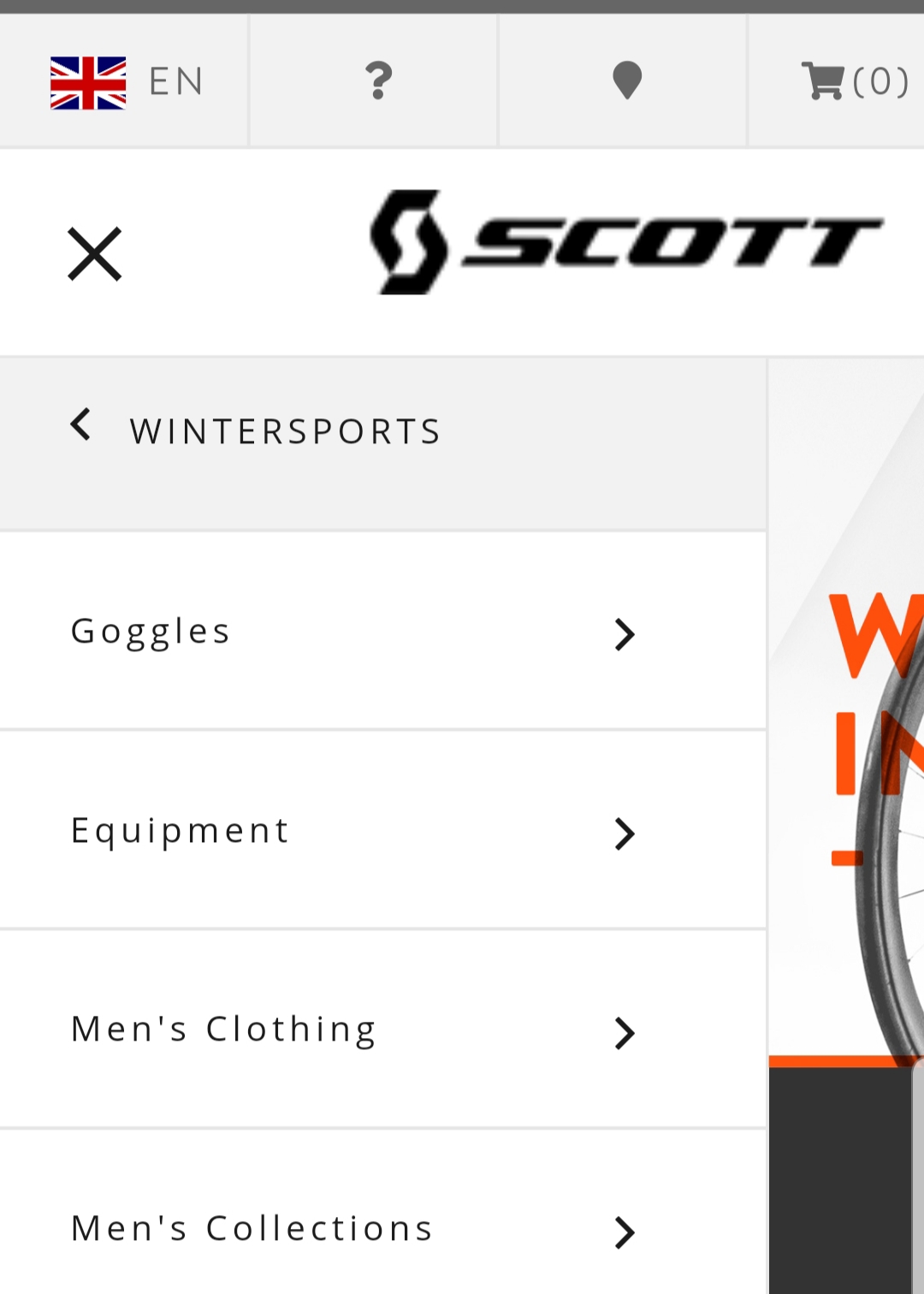Close the menu with X icon

coord(95,253)
